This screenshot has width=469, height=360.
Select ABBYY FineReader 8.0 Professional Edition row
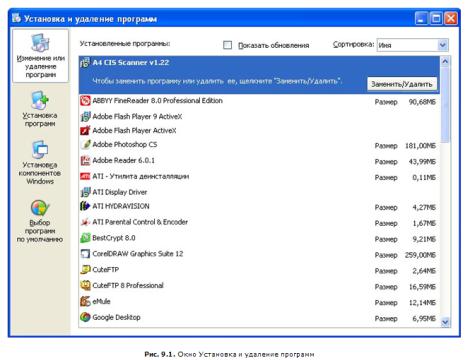(x=259, y=101)
